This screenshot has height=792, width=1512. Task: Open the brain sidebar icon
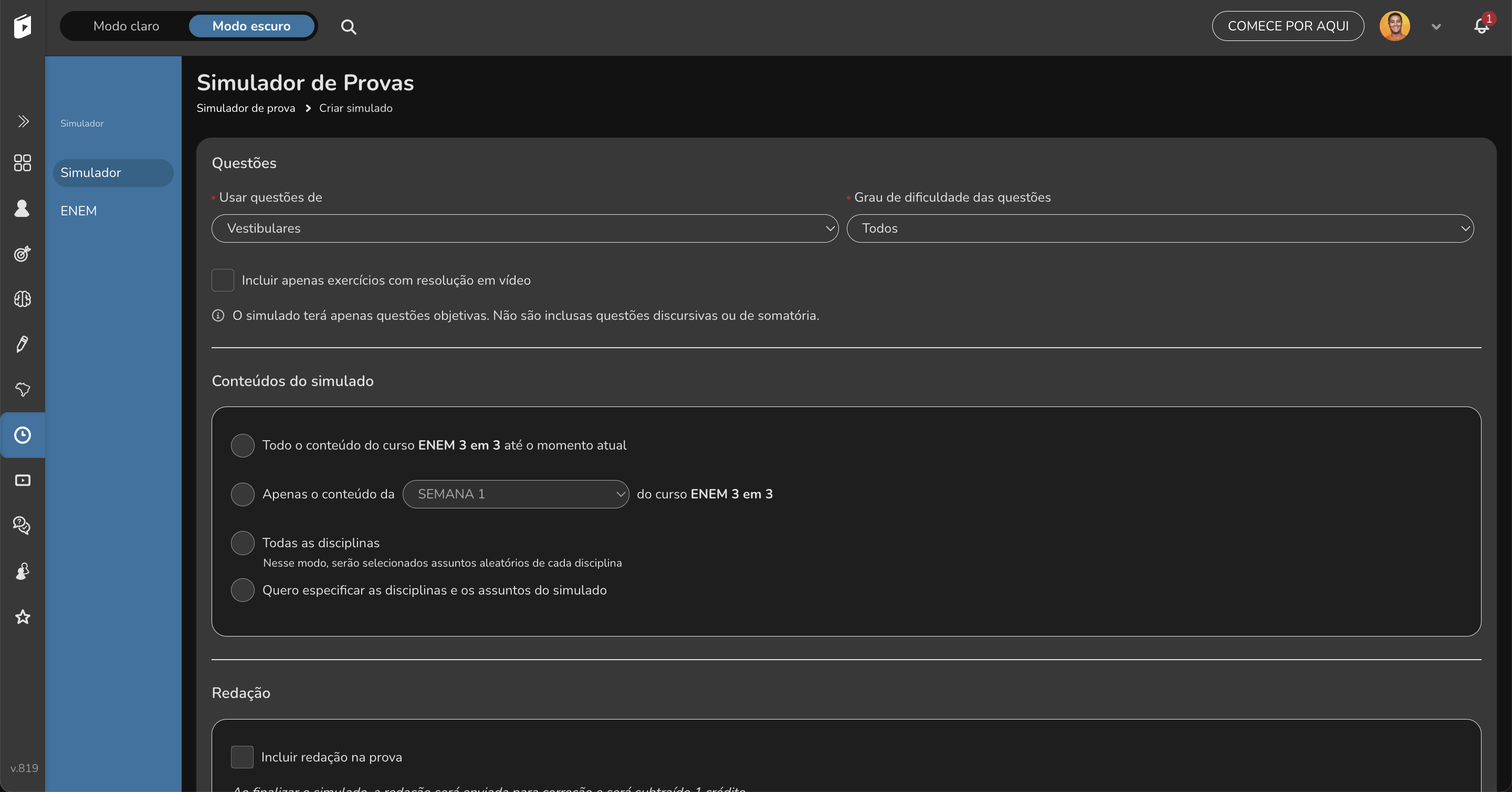coord(22,299)
